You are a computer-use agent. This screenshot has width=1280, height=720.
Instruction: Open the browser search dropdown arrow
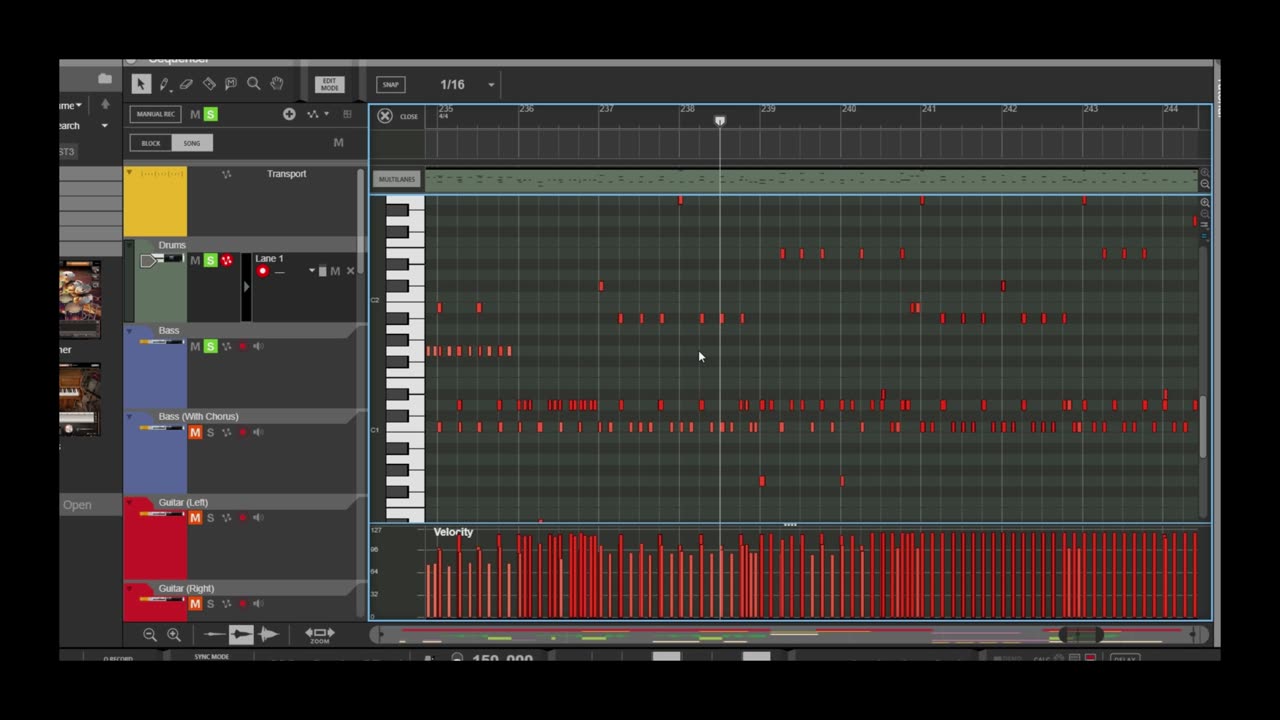(x=104, y=126)
